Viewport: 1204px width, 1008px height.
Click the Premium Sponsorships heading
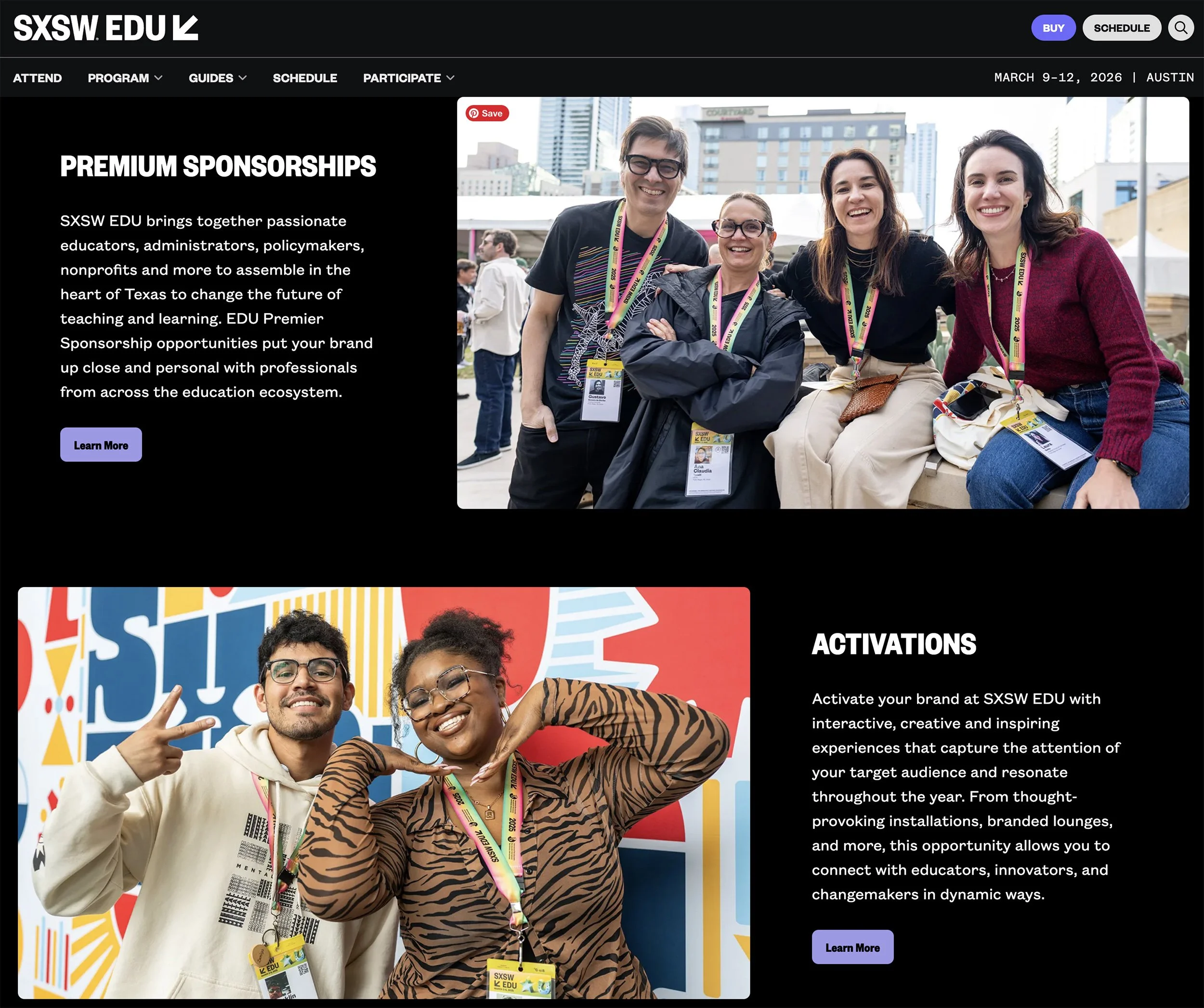click(218, 166)
